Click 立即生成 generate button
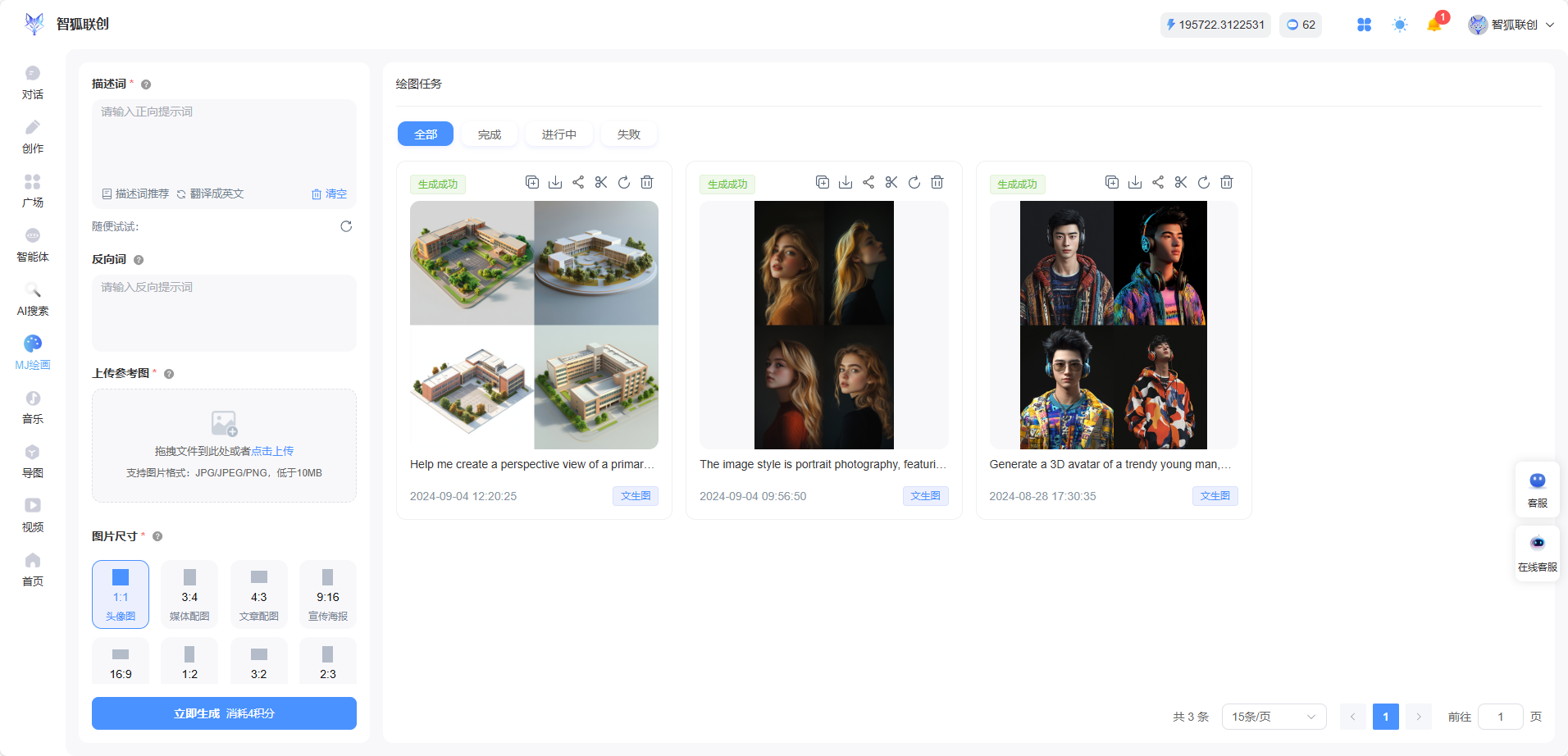 click(224, 713)
